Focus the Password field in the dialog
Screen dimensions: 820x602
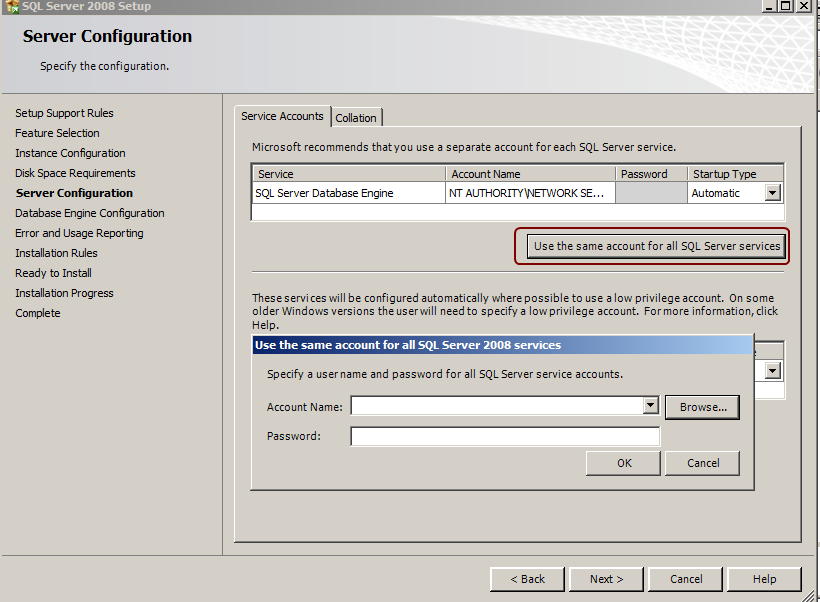505,436
